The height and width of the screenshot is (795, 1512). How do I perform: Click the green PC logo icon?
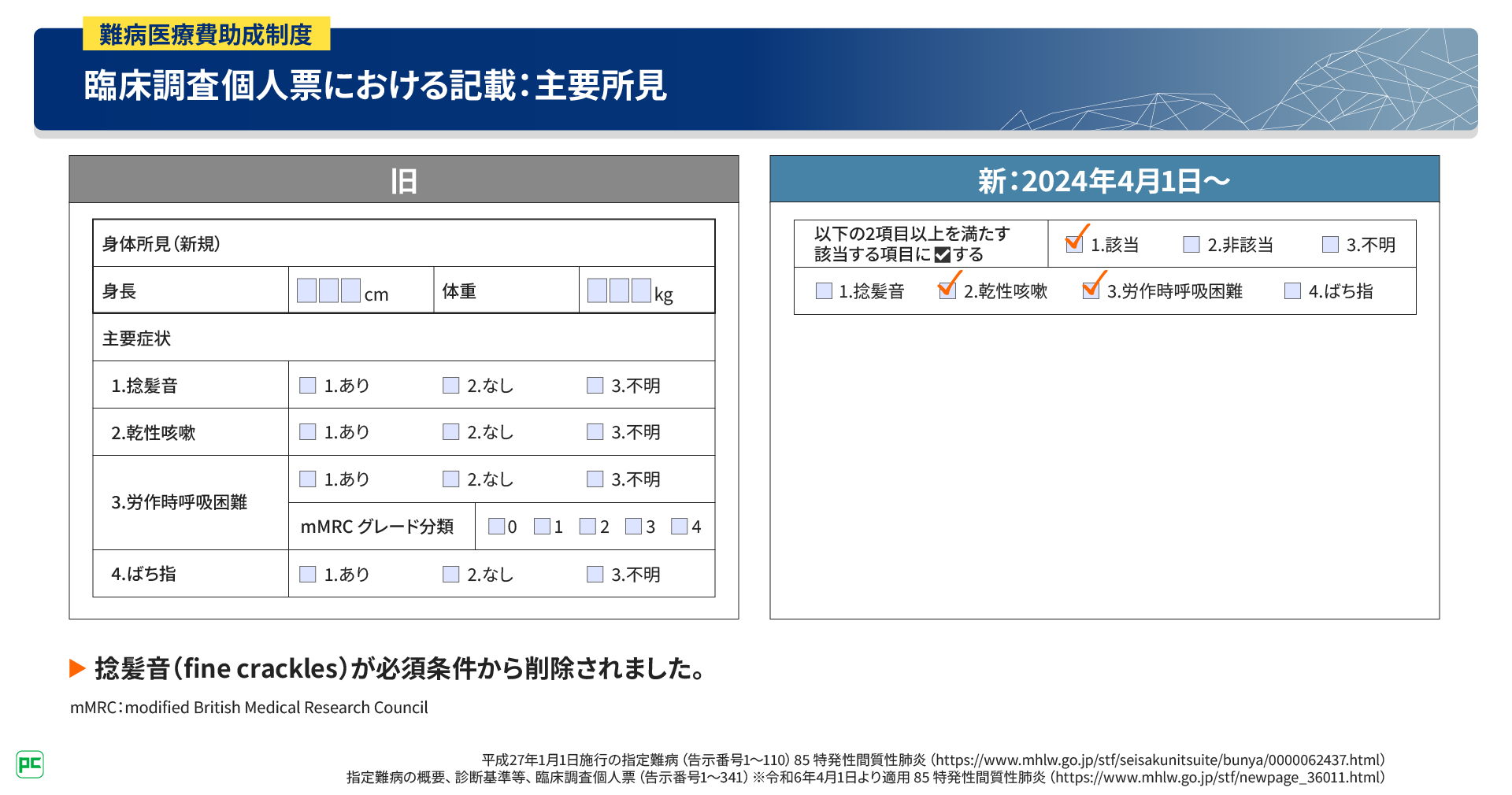(30, 764)
